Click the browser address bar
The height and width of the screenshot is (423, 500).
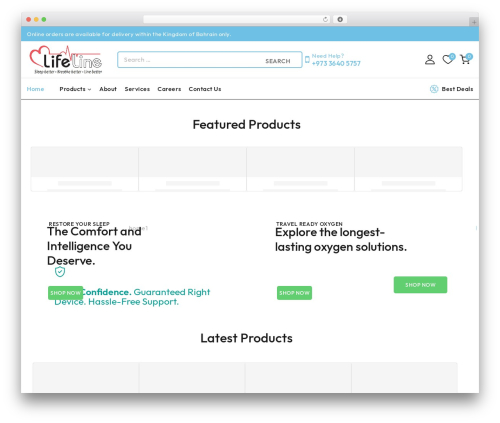[237, 19]
